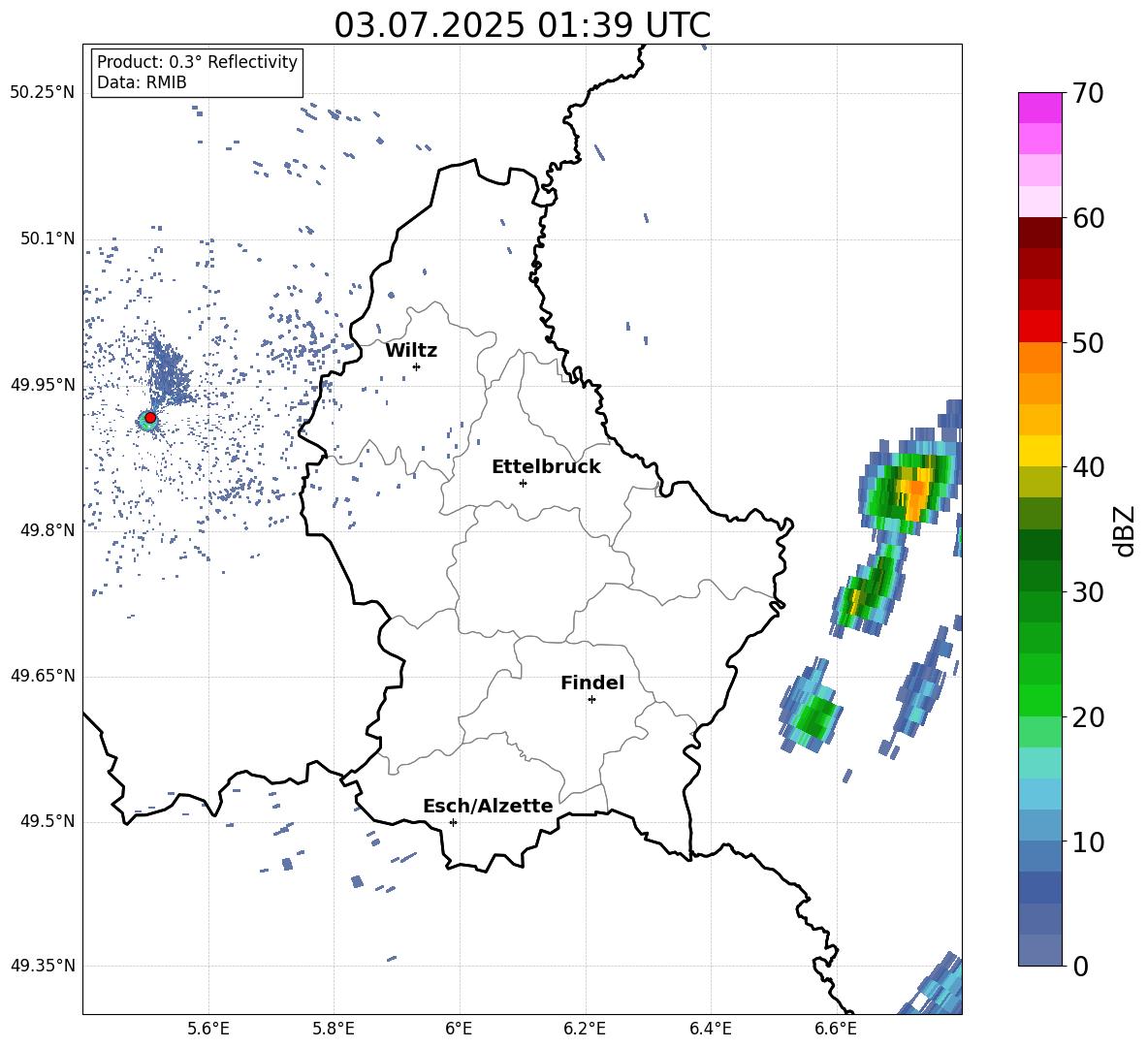Click the Ettelbruck station cross marker
Image resolution: width=1148 pixels, height=1048 pixels.
[523, 483]
